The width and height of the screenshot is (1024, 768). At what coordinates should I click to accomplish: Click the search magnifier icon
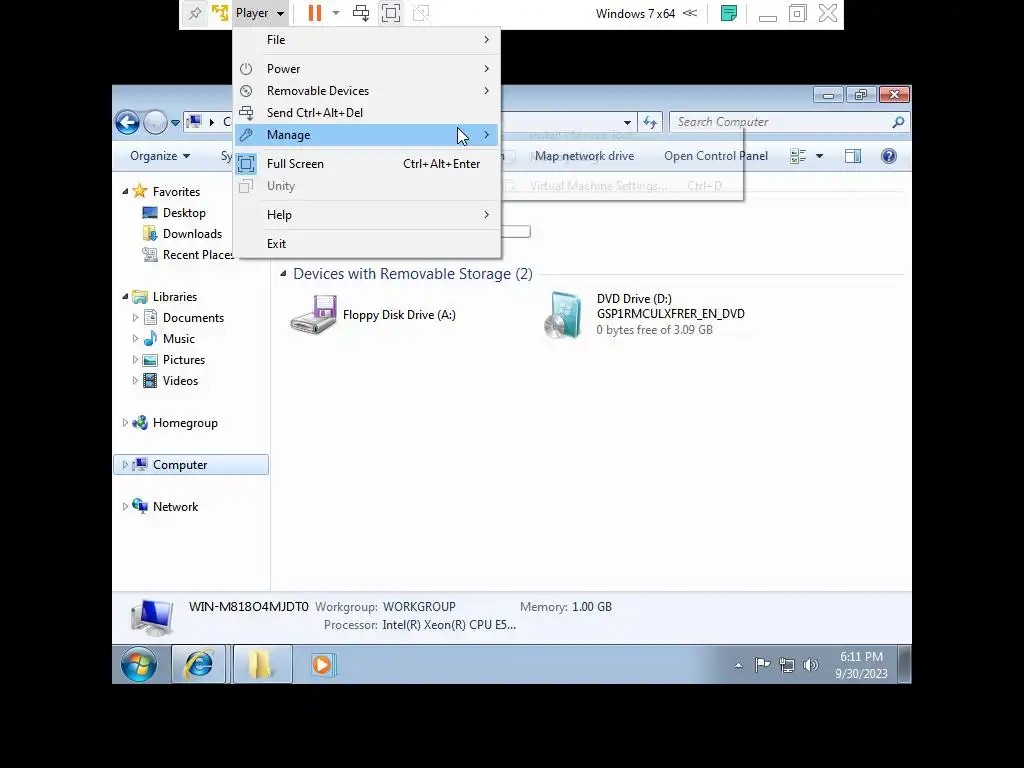899,122
